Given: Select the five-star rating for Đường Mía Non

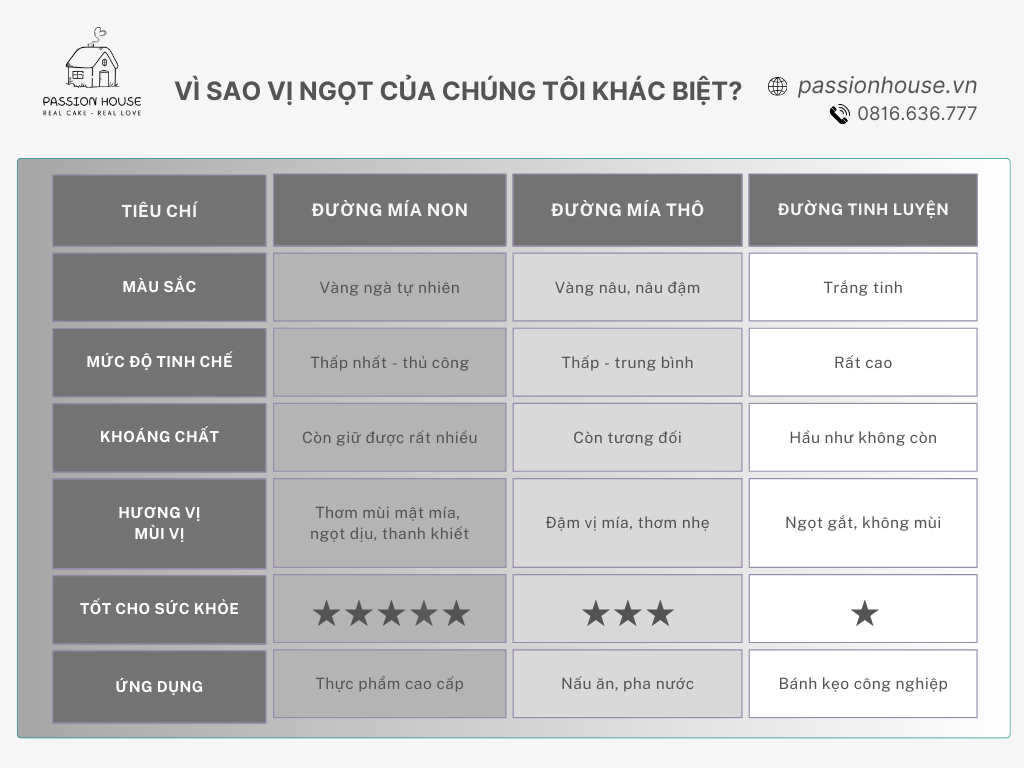Looking at the screenshot, I should pyautogui.click(x=390, y=613).
